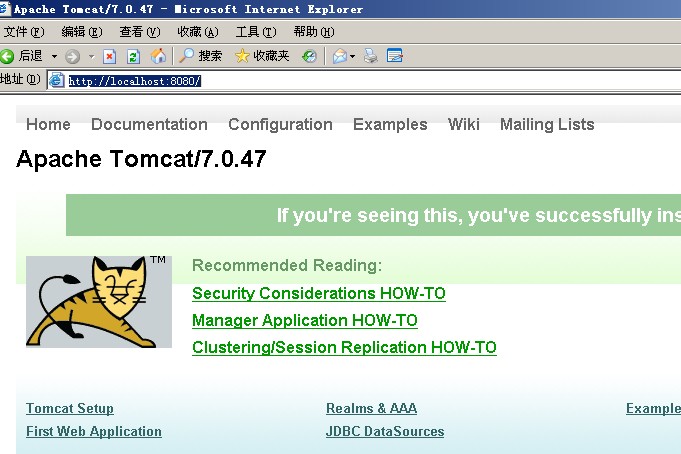
Task: Click the green successfully installed banner
Action: (x=374, y=215)
